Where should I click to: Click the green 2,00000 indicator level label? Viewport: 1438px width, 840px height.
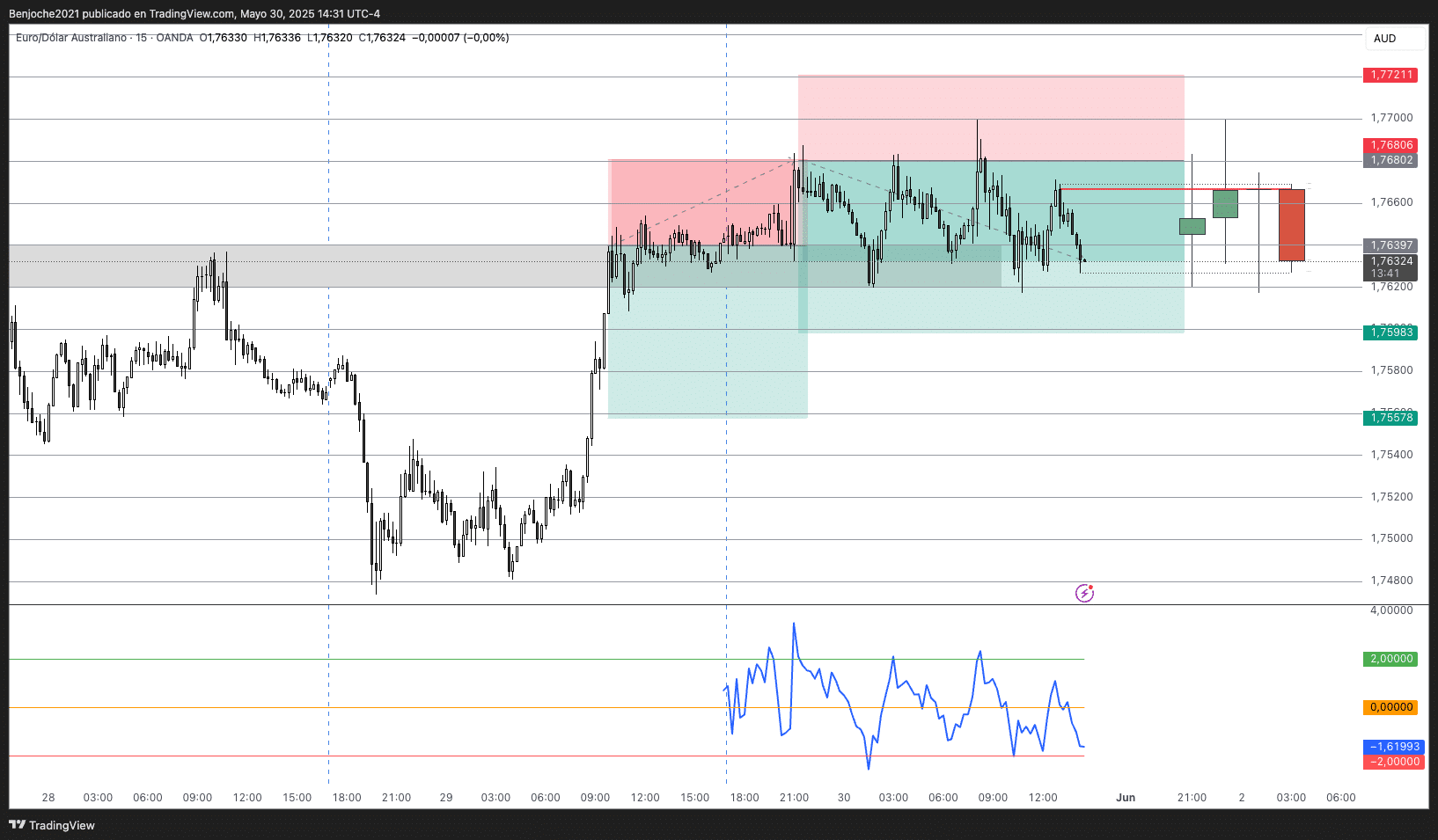tap(1390, 659)
